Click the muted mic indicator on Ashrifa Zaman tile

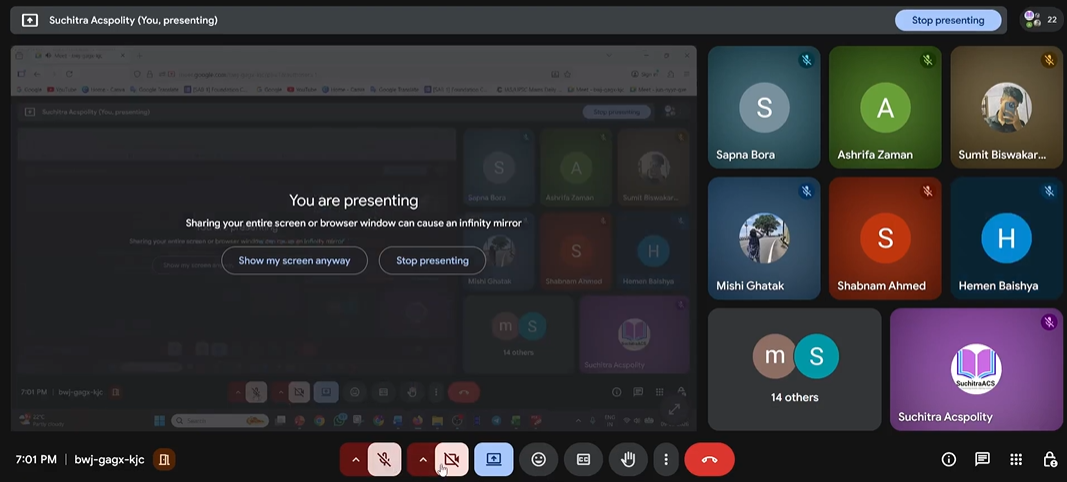(928, 61)
